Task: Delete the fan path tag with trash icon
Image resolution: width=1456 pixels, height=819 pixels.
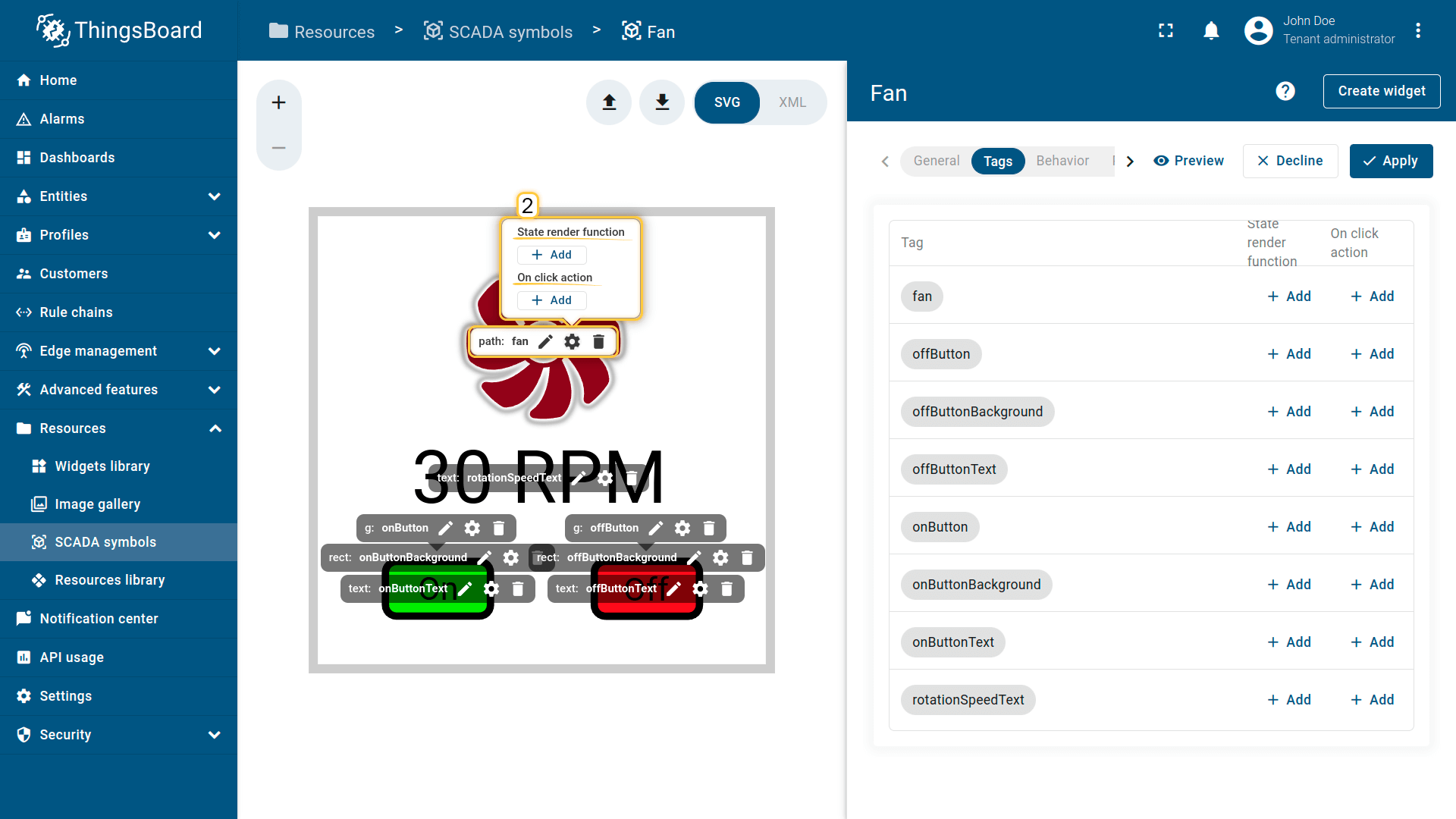Action: tap(598, 342)
